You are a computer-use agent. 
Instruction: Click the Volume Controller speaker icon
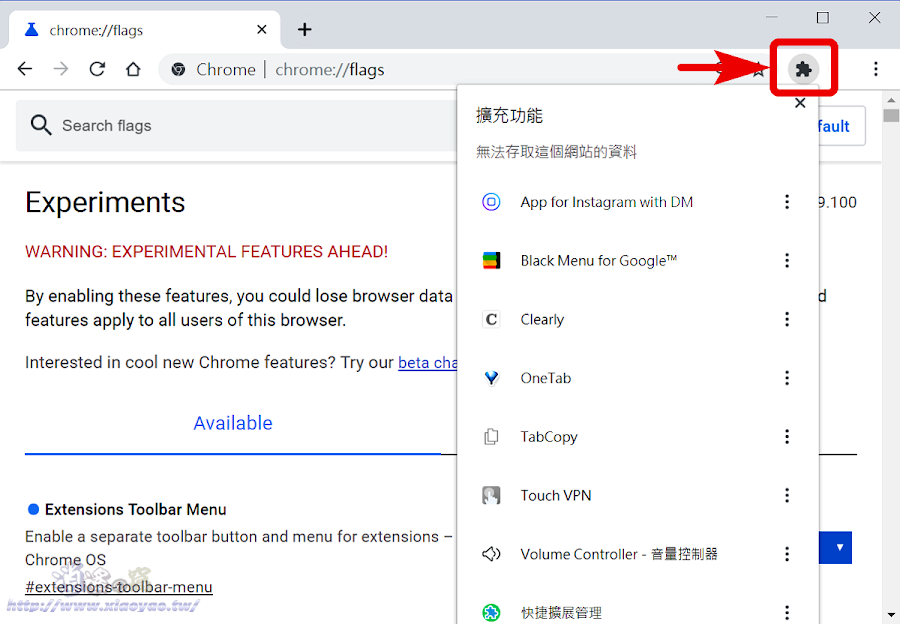pos(491,554)
